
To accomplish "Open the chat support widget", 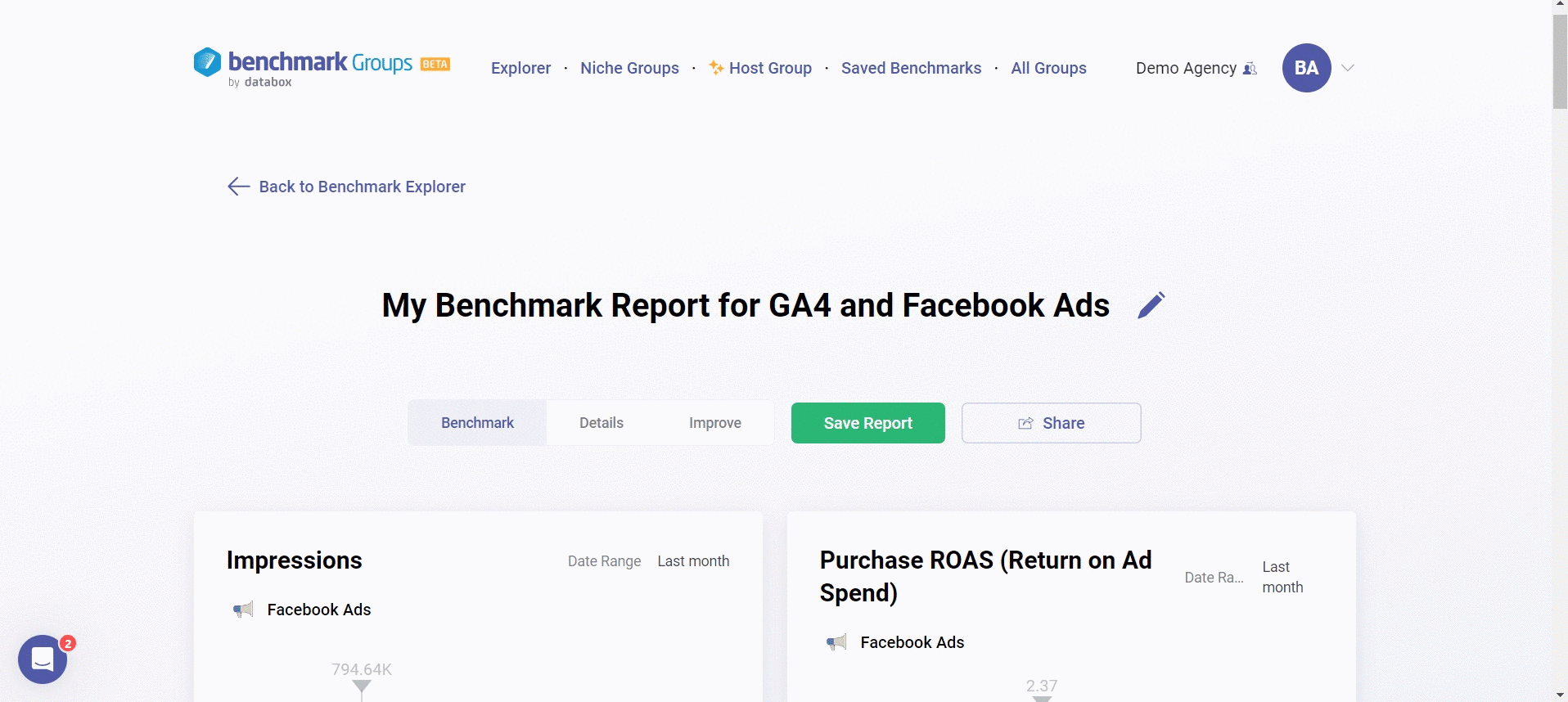I will pos(43,659).
